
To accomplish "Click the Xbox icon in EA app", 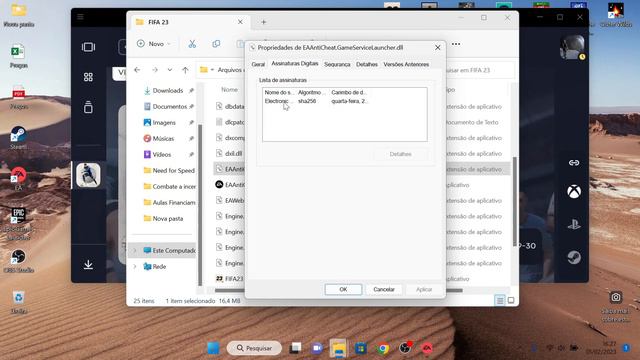I will click(x=574, y=191).
